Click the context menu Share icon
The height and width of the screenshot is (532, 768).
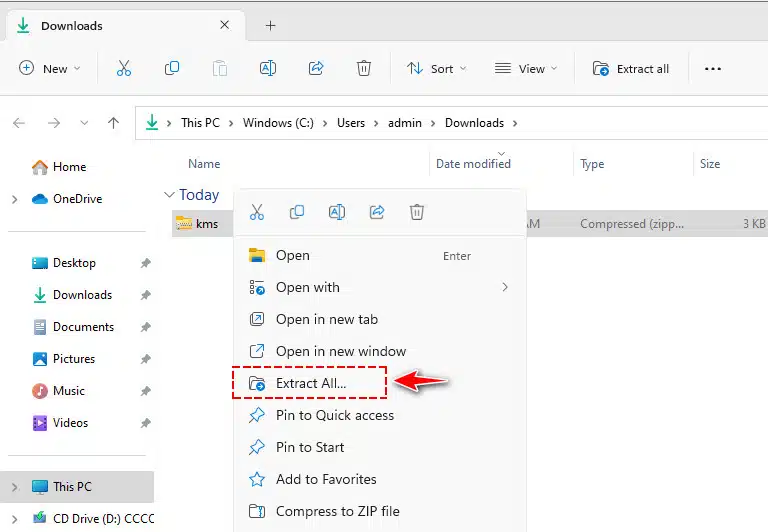[x=377, y=212]
